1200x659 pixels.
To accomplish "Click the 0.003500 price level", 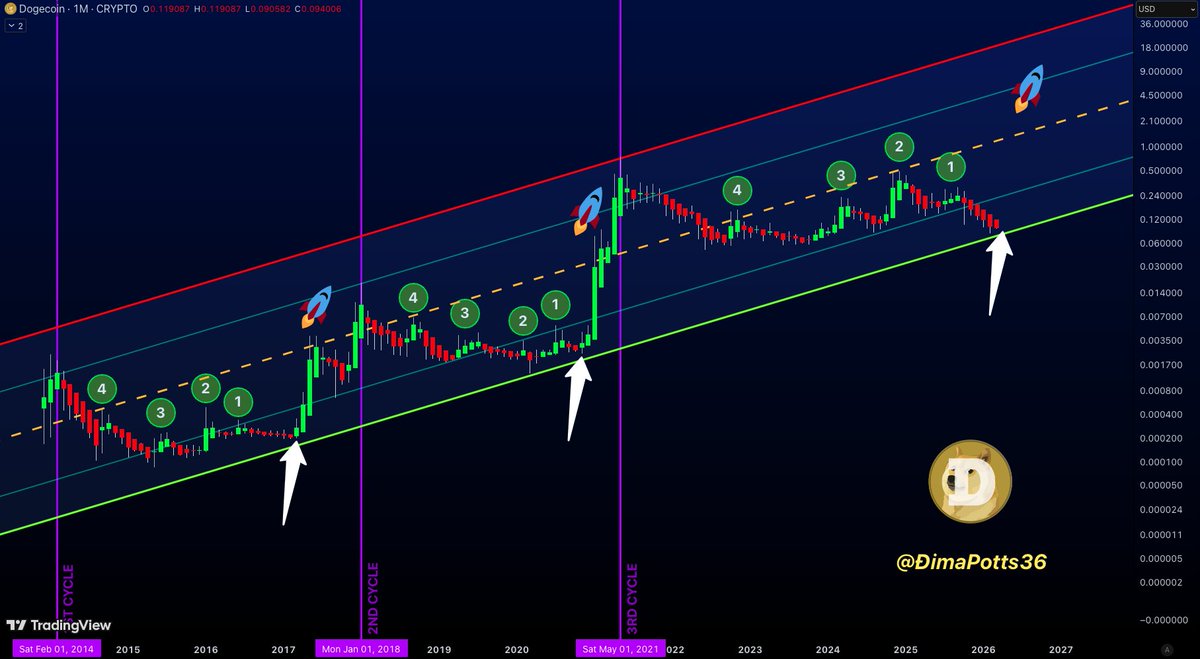I will [1162, 341].
